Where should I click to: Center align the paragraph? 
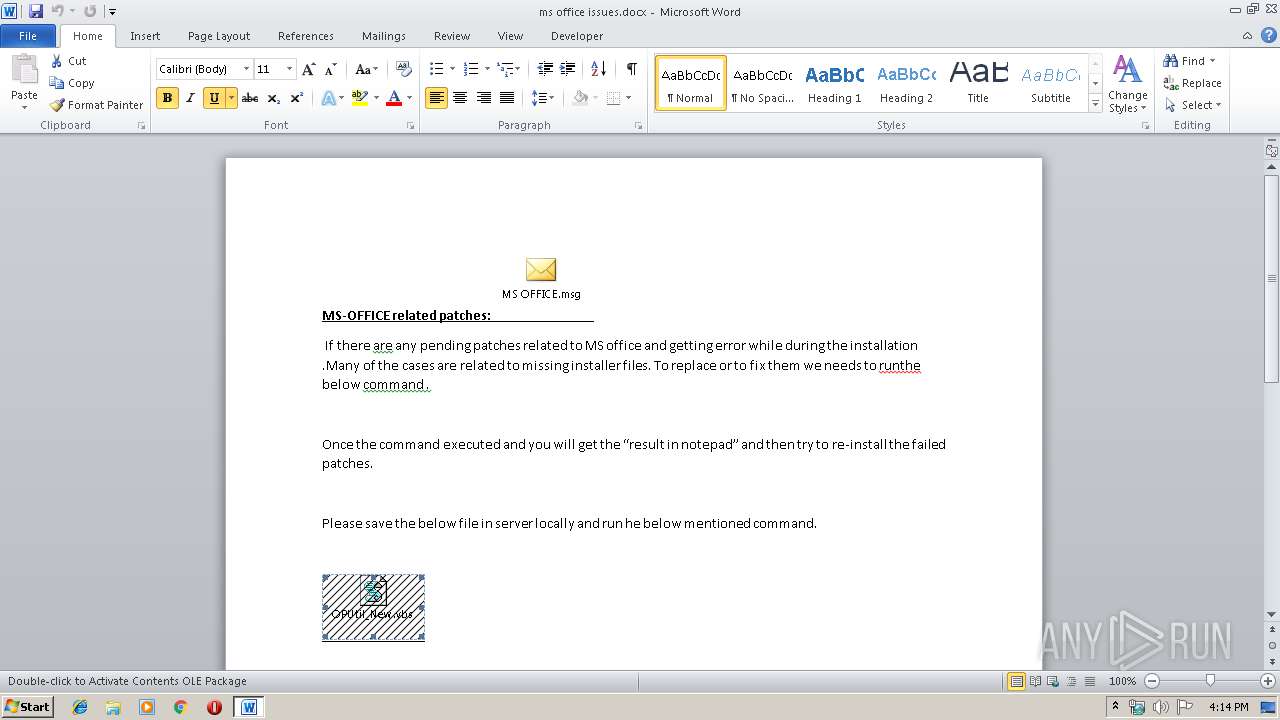click(x=460, y=98)
